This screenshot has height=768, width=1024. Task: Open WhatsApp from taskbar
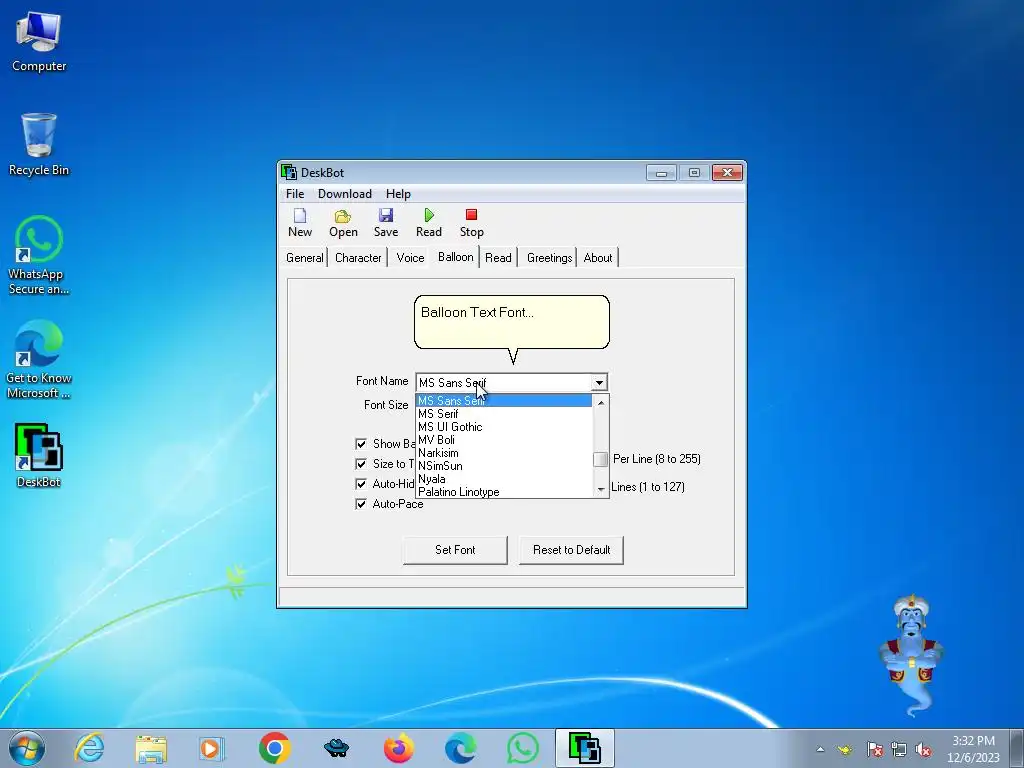(522, 748)
